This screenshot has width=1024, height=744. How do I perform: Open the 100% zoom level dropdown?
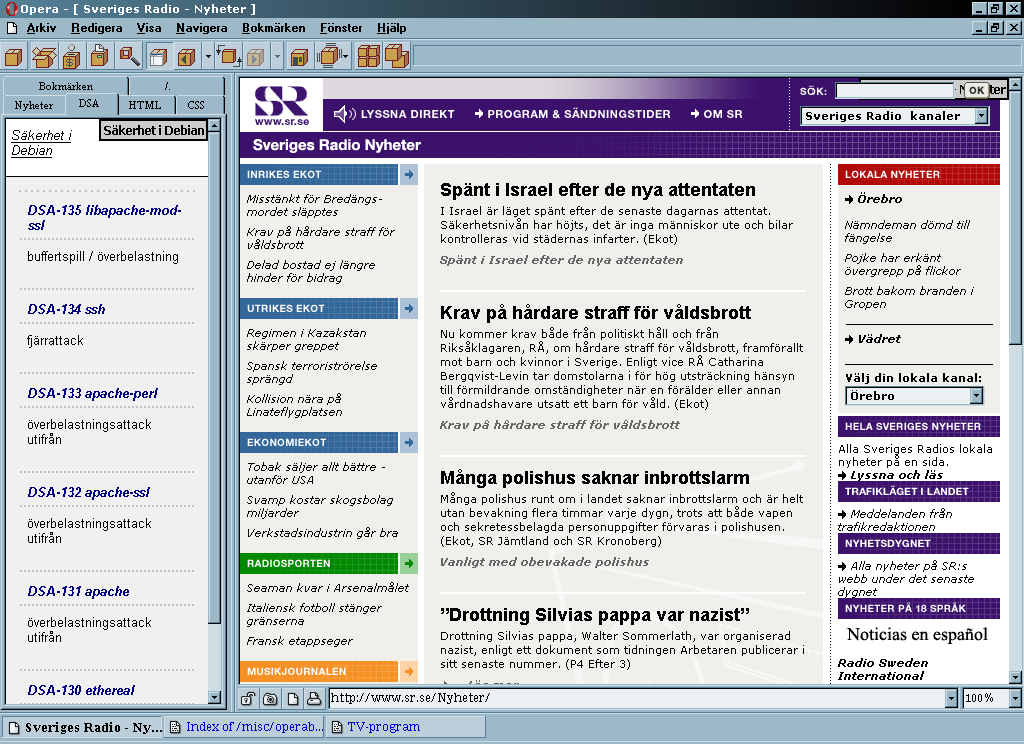coord(1014,698)
